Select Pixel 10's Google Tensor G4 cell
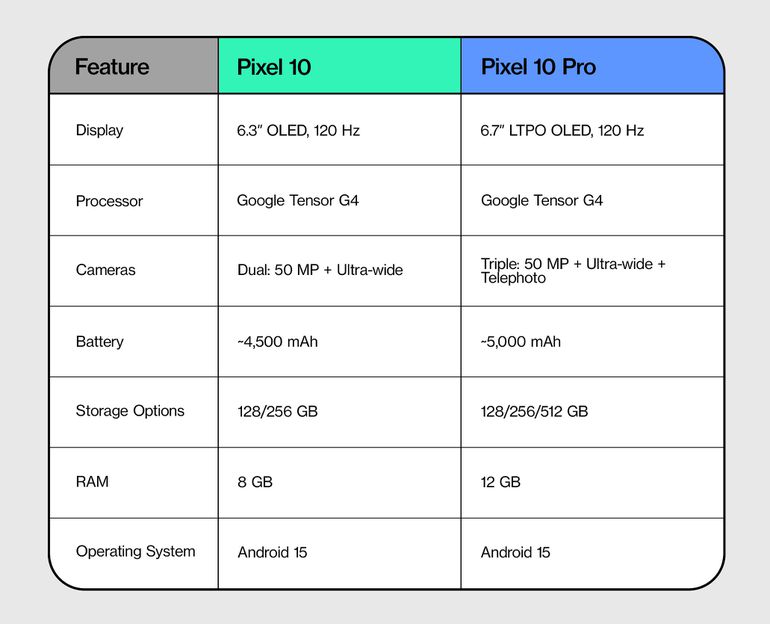The height and width of the screenshot is (624, 770). [298, 200]
